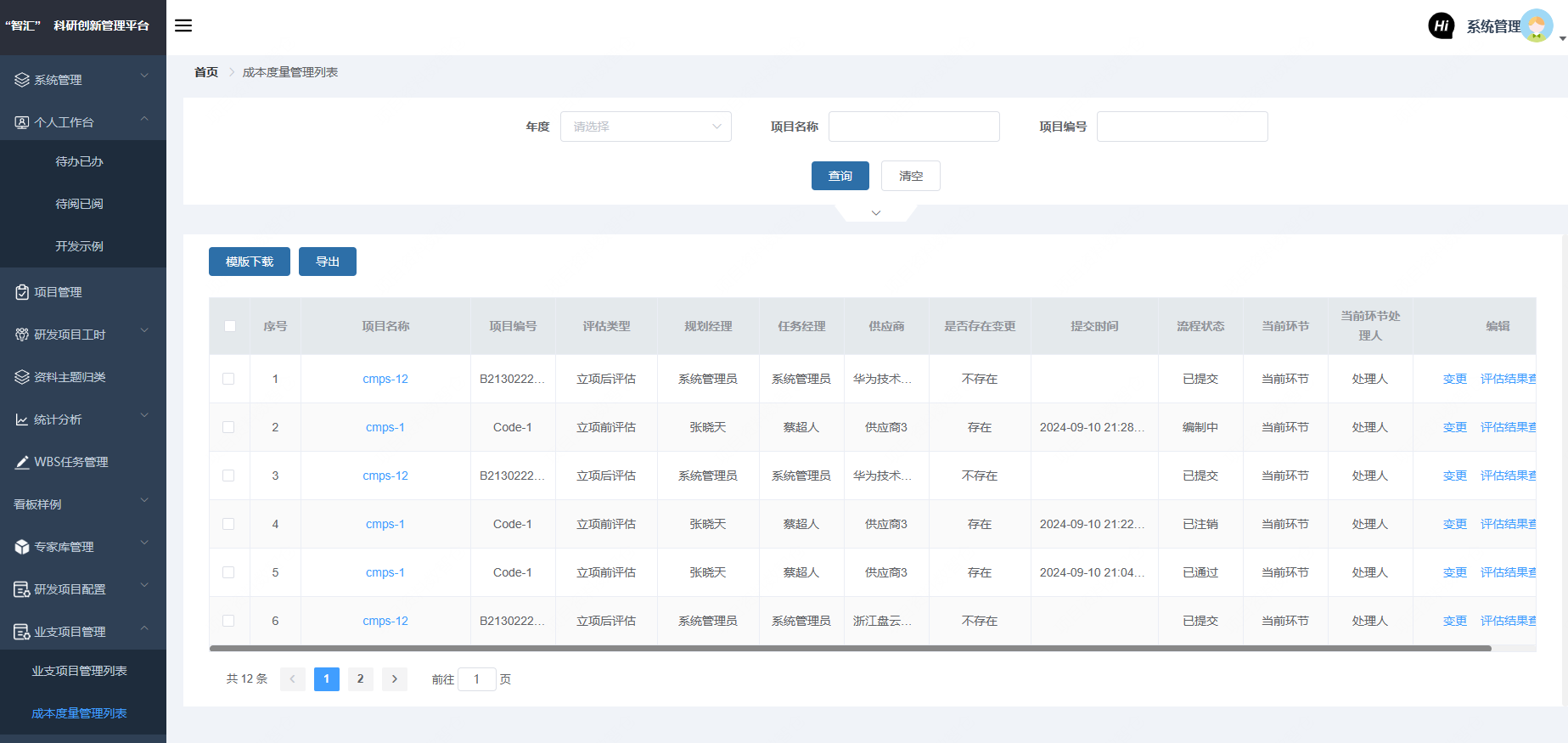Collapse the search panel chevron

point(875,213)
